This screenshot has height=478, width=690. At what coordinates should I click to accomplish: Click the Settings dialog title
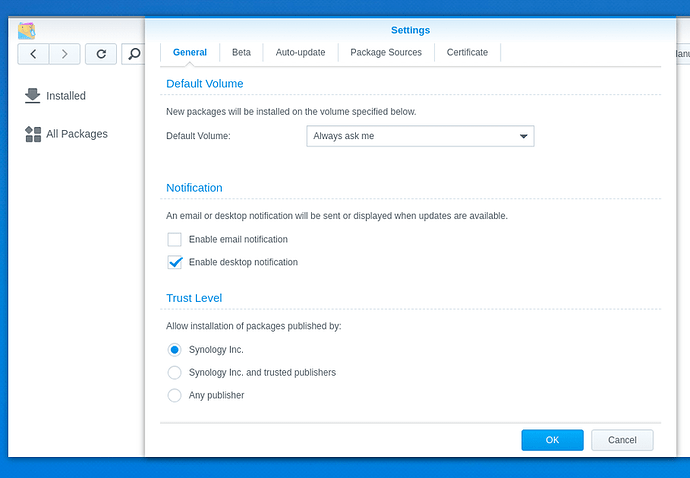410,30
